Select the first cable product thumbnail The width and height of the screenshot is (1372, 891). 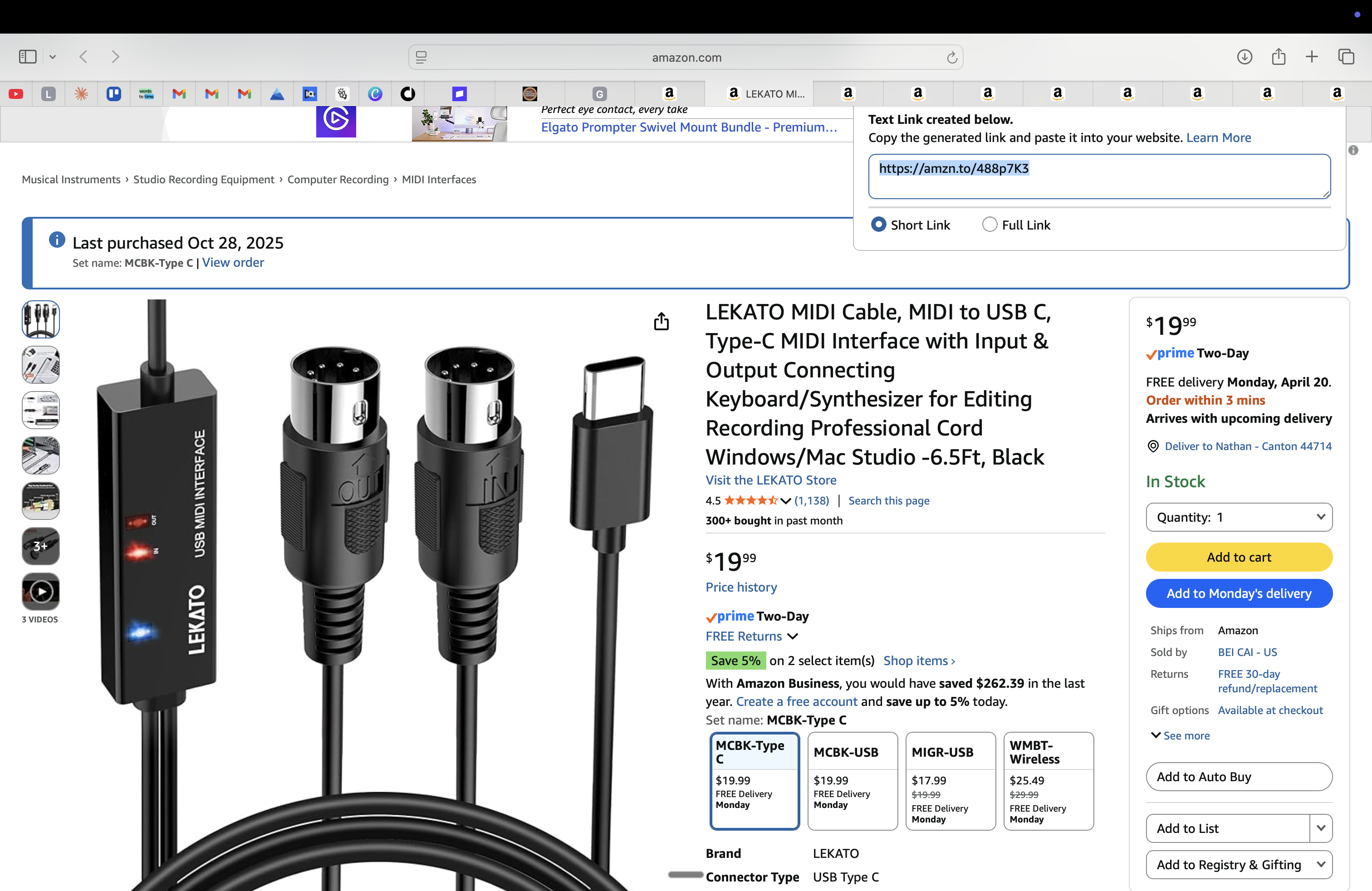click(x=40, y=319)
